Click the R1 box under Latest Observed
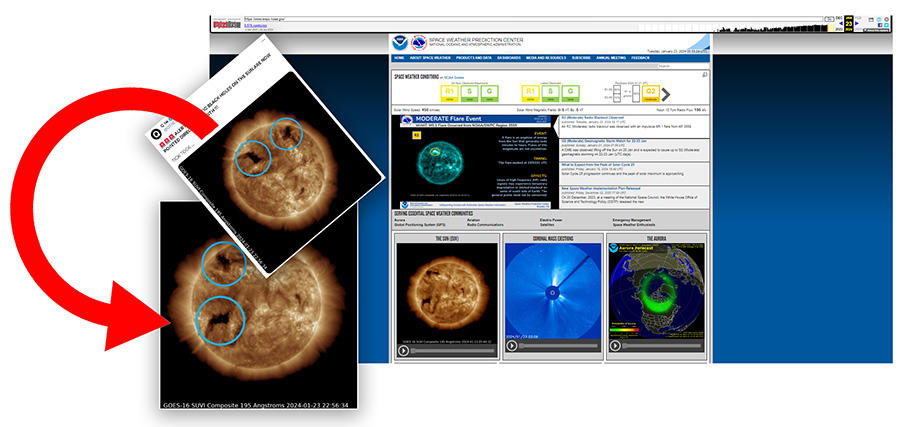This screenshot has height=427, width=900. click(530, 94)
